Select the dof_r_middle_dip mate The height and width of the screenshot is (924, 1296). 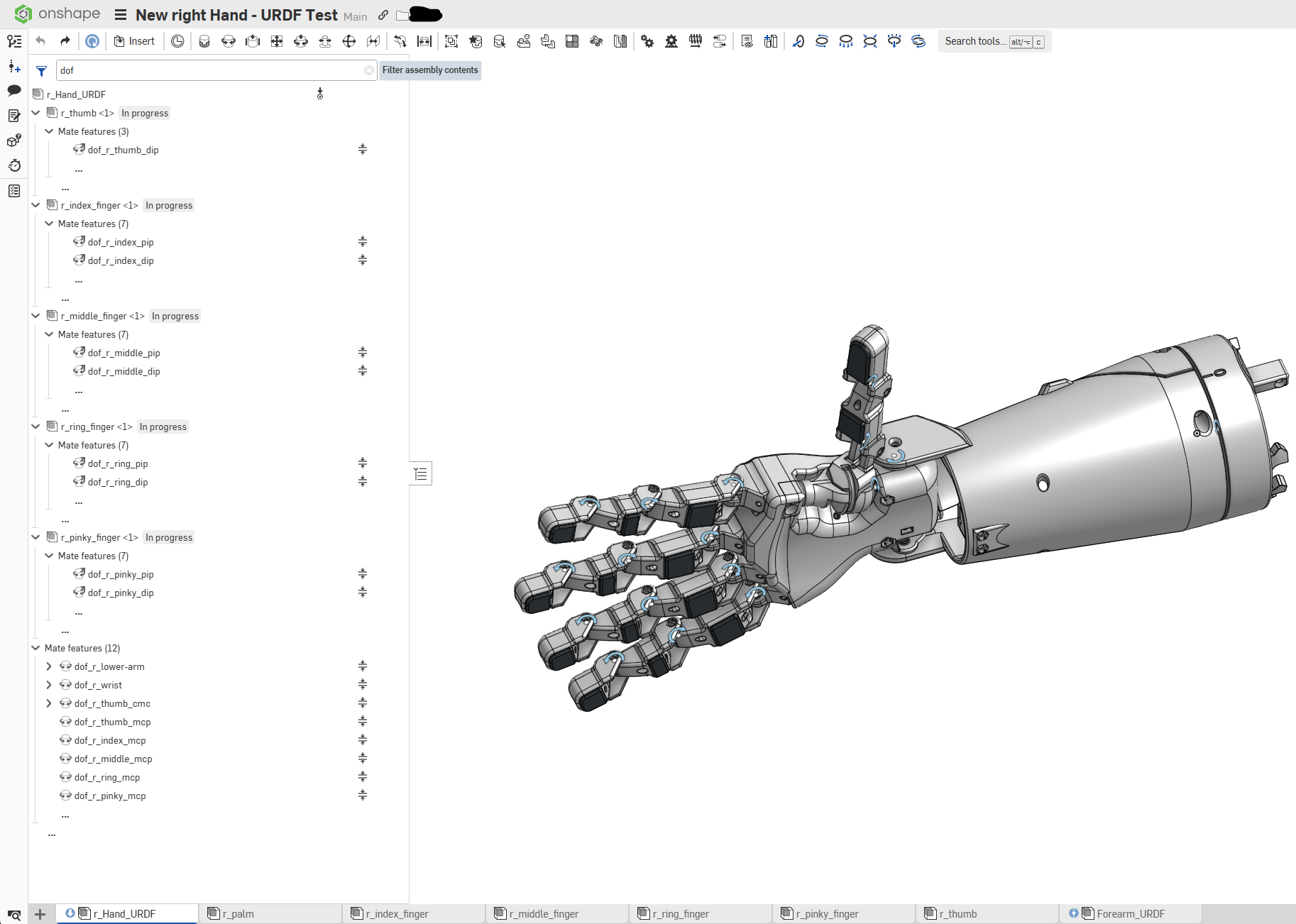click(123, 371)
